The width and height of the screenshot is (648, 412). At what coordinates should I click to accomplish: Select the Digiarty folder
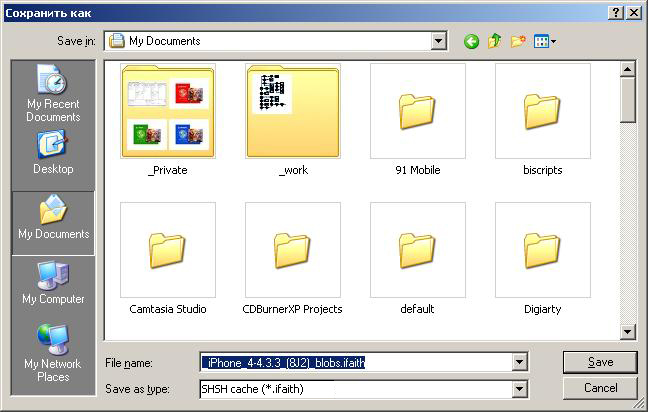(543, 250)
